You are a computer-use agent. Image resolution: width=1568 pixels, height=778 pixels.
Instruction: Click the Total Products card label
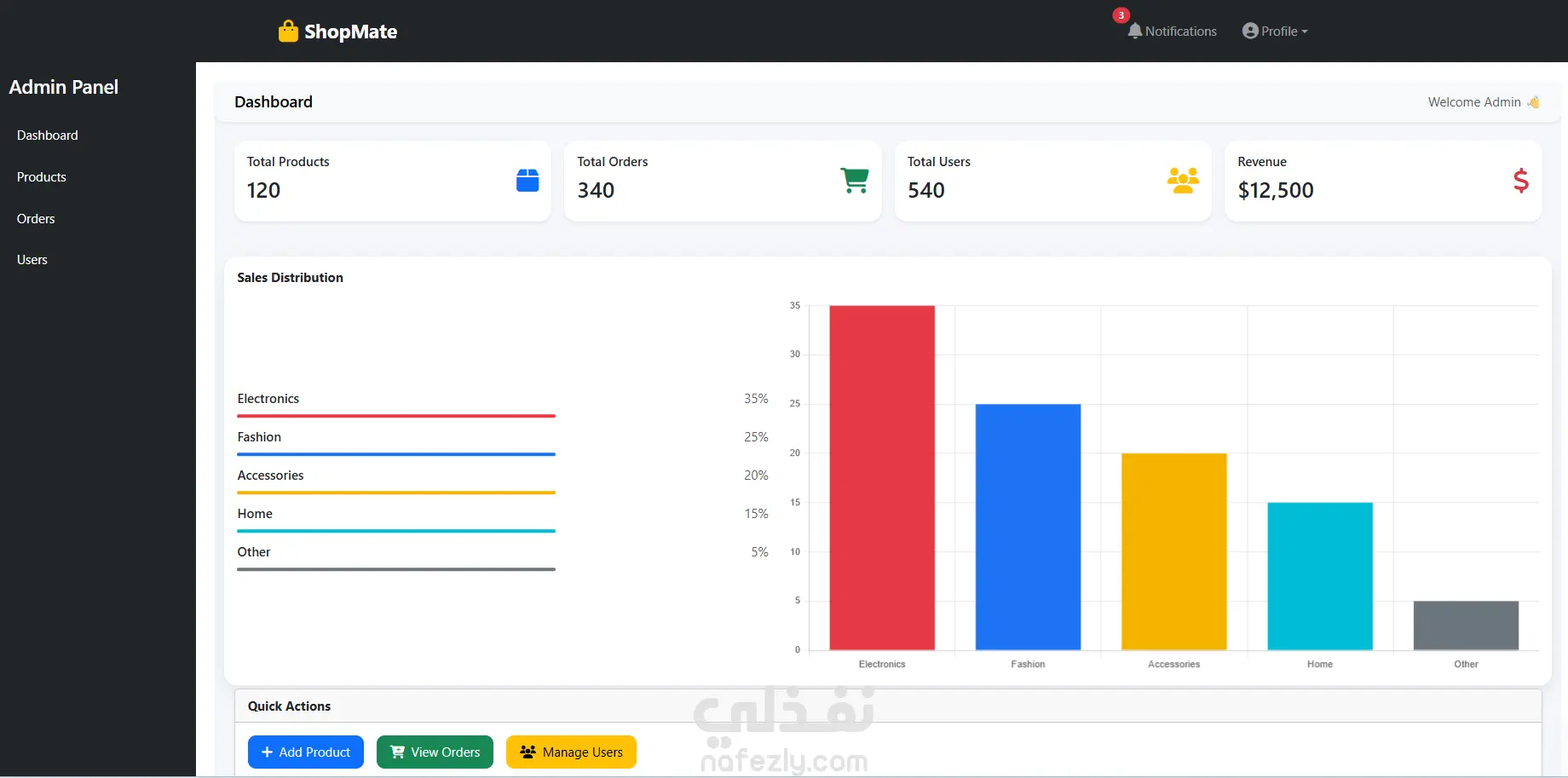click(x=288, y=162)
